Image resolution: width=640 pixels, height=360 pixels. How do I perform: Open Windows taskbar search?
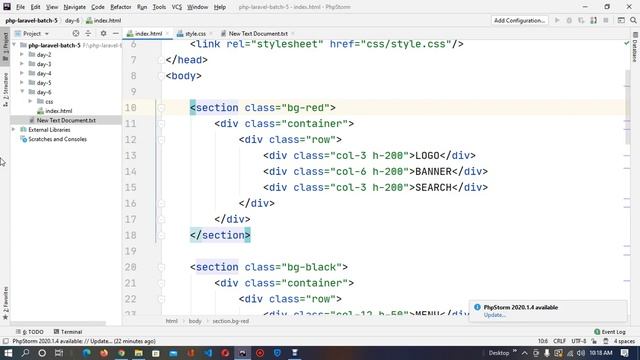25,353
